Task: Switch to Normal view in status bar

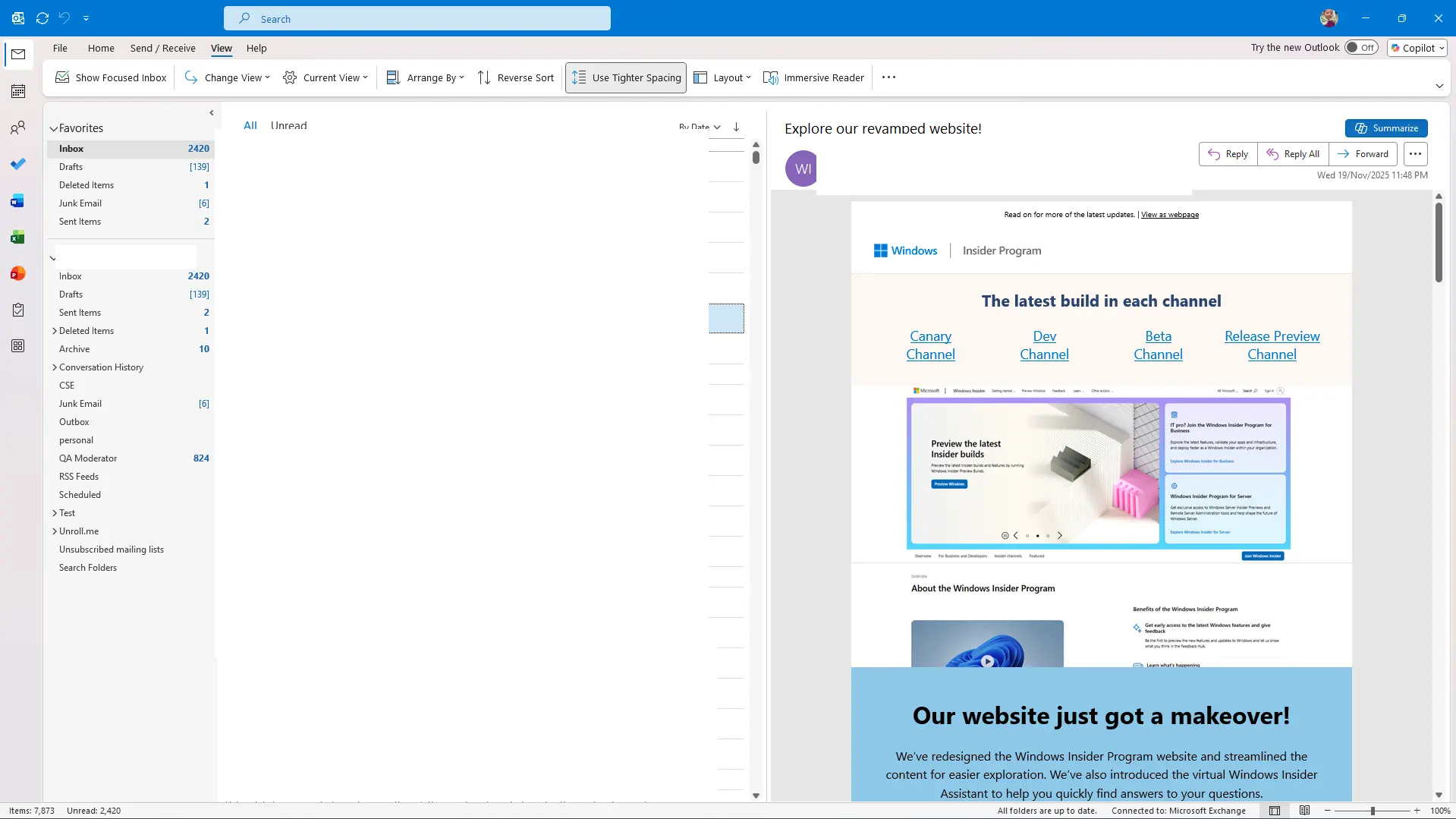Action: coord(1275,811)
